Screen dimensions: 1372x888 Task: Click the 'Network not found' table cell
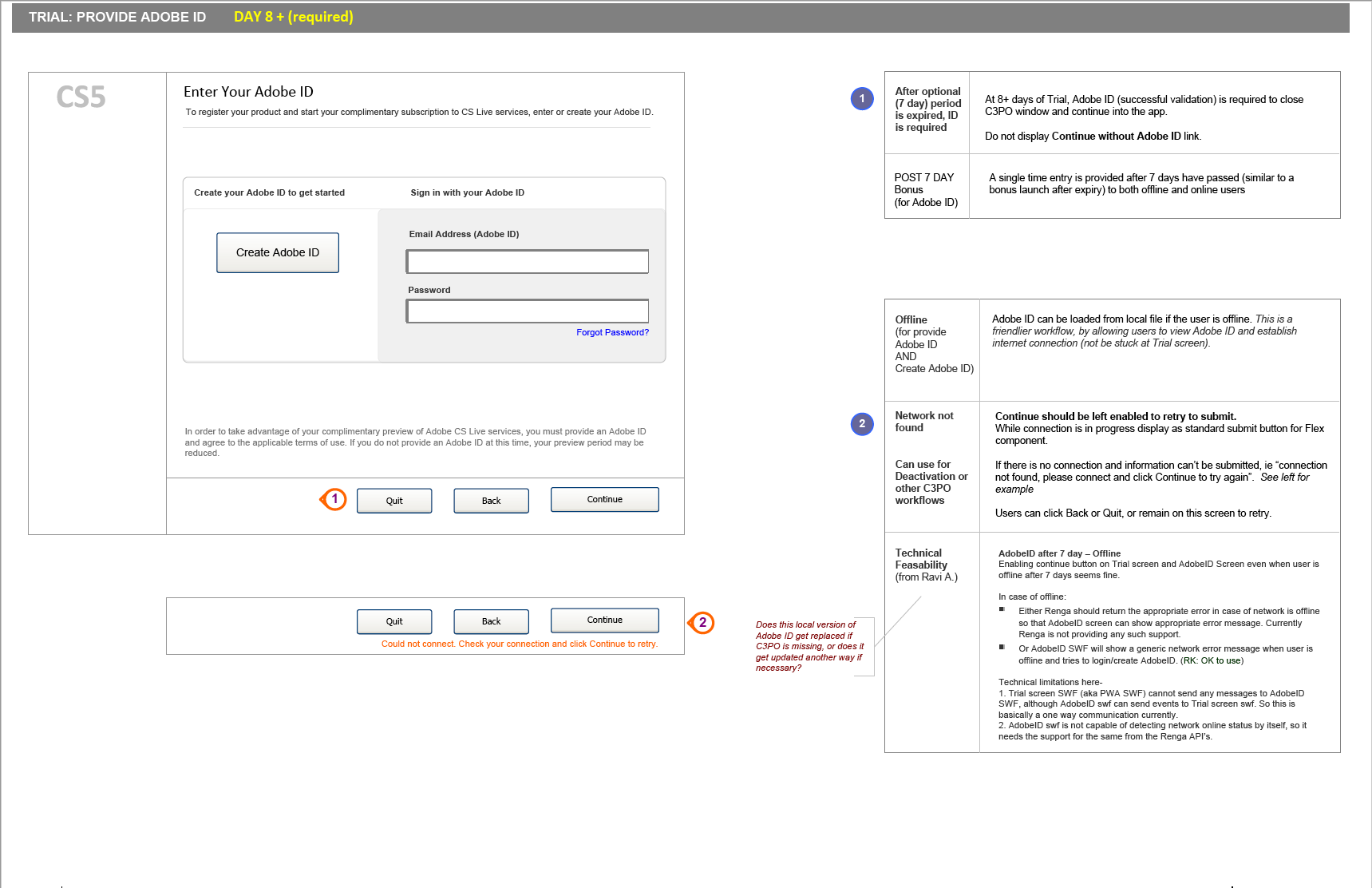click(924, 422)
